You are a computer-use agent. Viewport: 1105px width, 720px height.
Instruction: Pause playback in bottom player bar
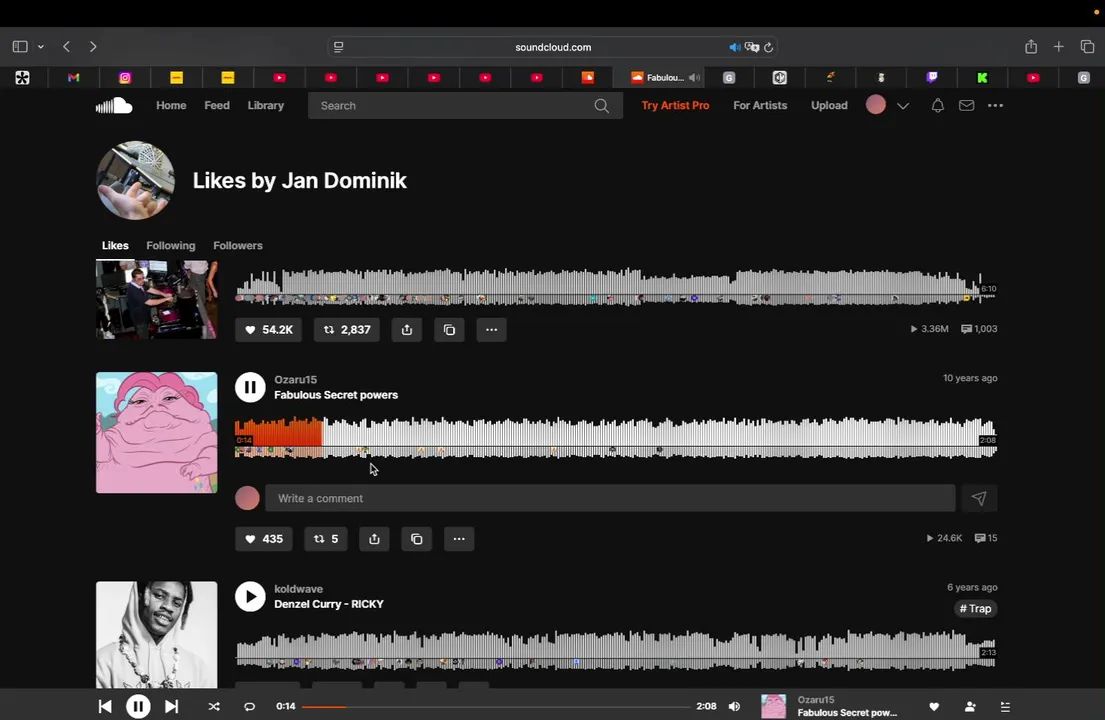(x=138, y=706)
